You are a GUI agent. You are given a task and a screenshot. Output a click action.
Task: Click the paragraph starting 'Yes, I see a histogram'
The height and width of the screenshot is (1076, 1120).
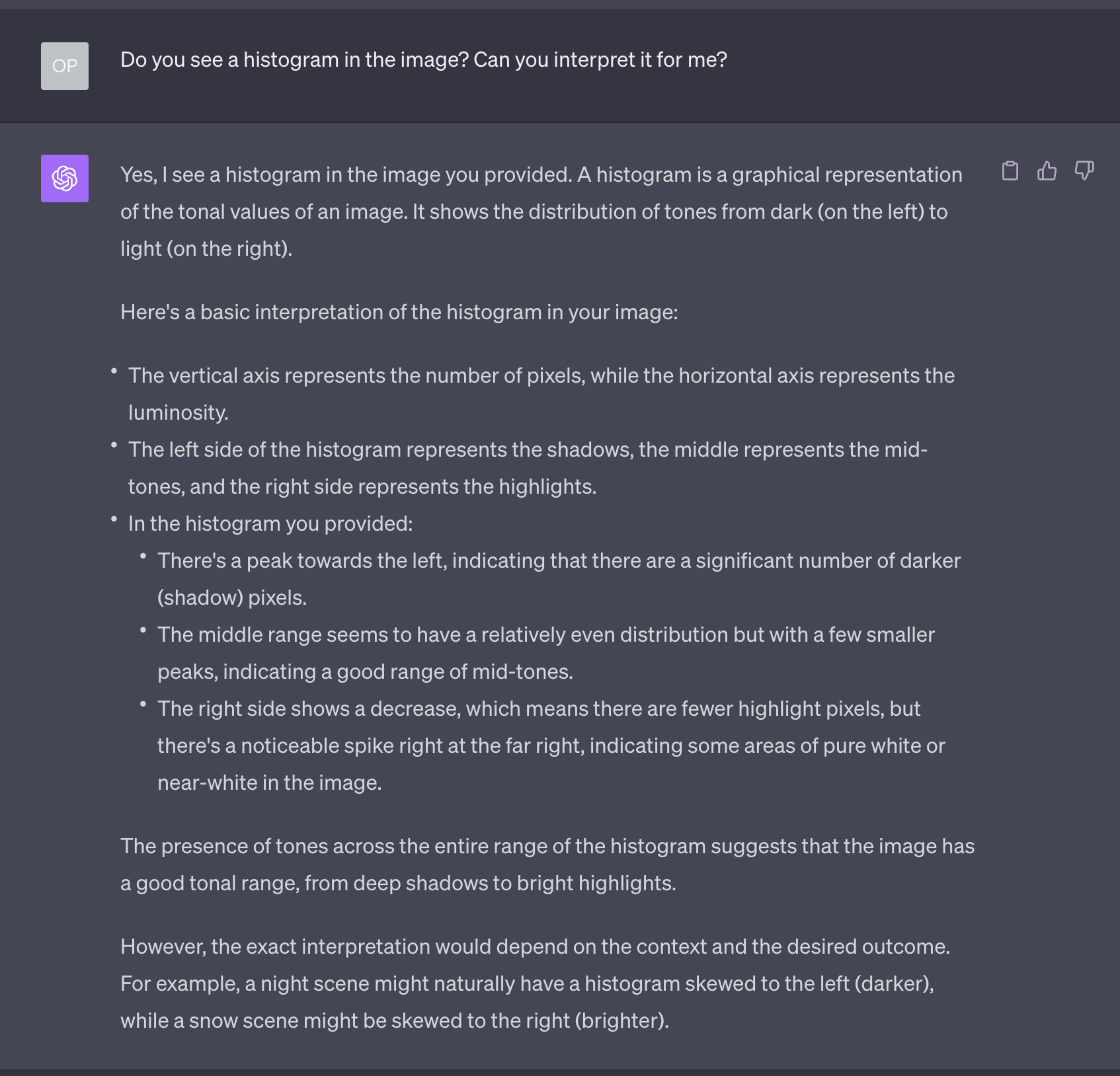click(x=541, y=211)
